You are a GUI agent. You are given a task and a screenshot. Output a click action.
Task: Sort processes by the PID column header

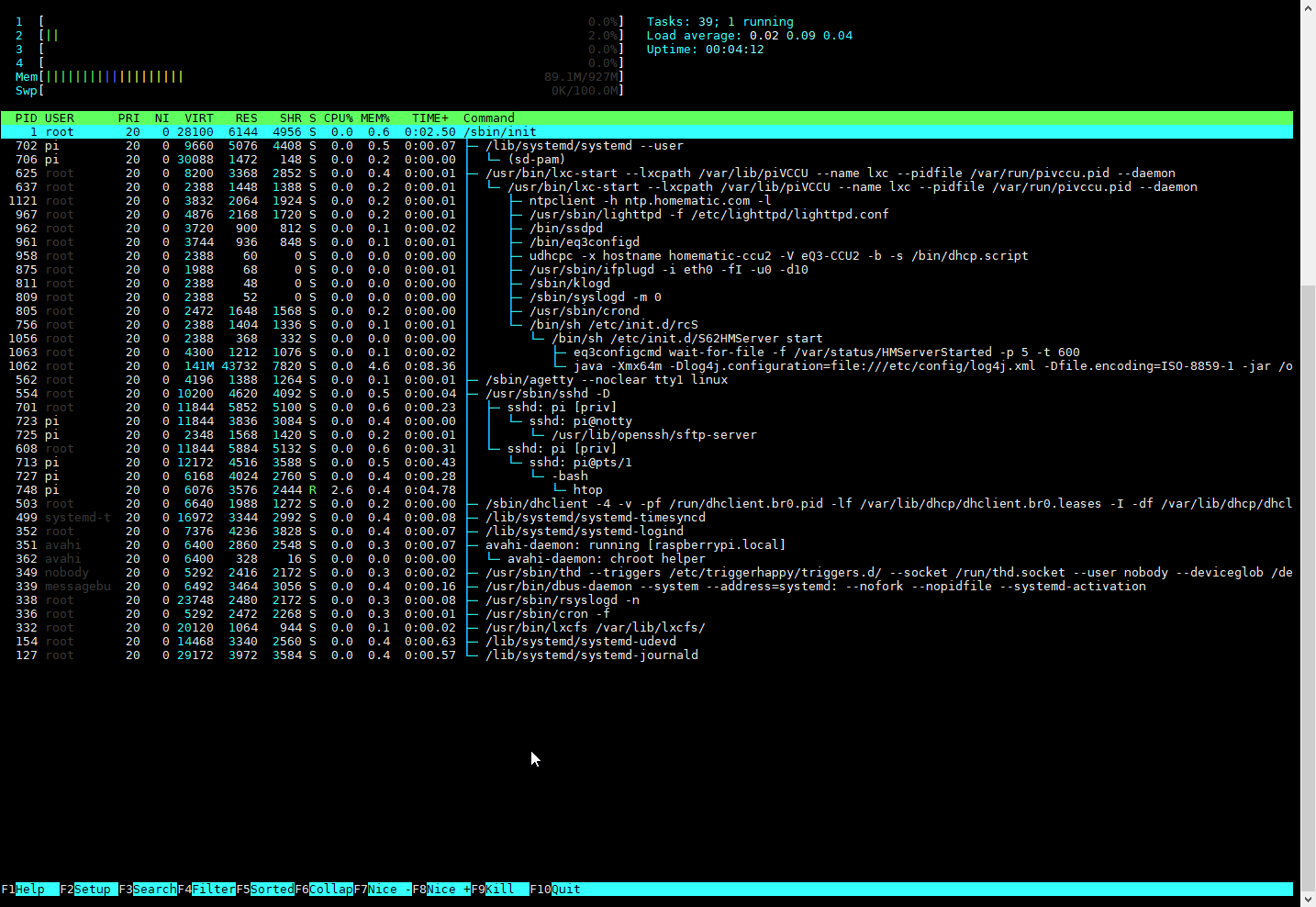coord(27,118)
